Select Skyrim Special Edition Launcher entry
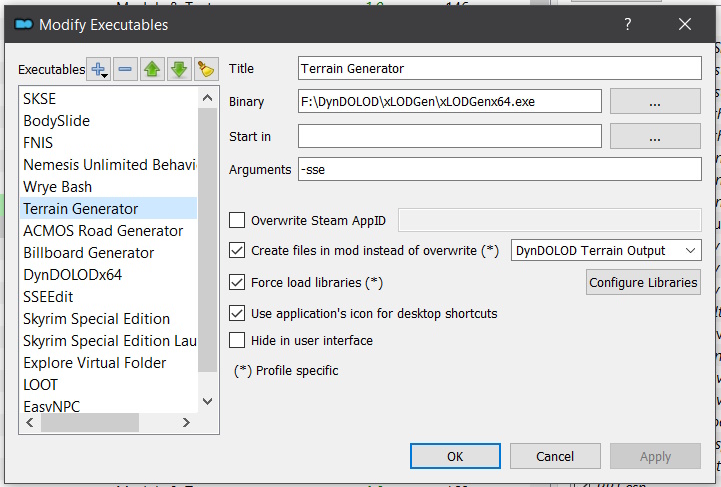The height and width of the screenshot is (487, 721). tap(109, 341)
